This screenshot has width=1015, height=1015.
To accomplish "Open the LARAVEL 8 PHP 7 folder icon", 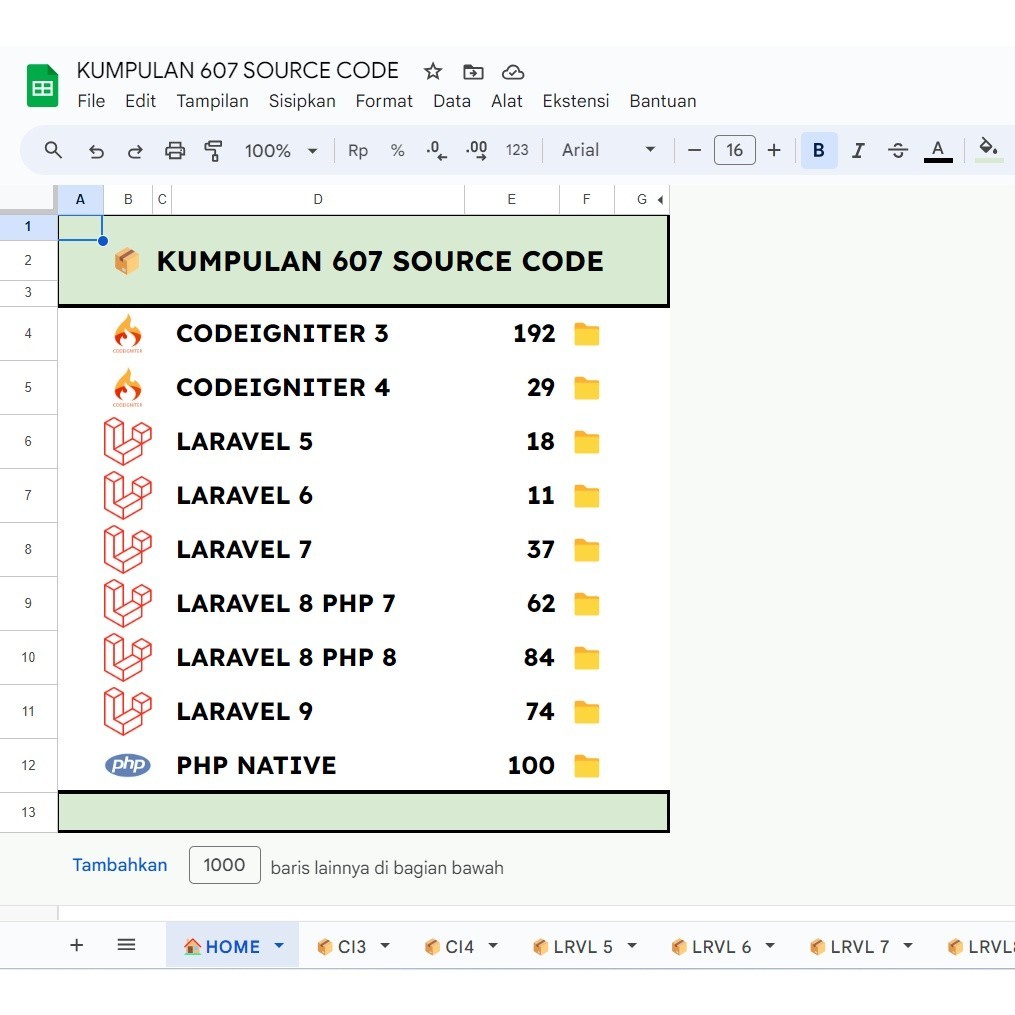I will point(586,604).
